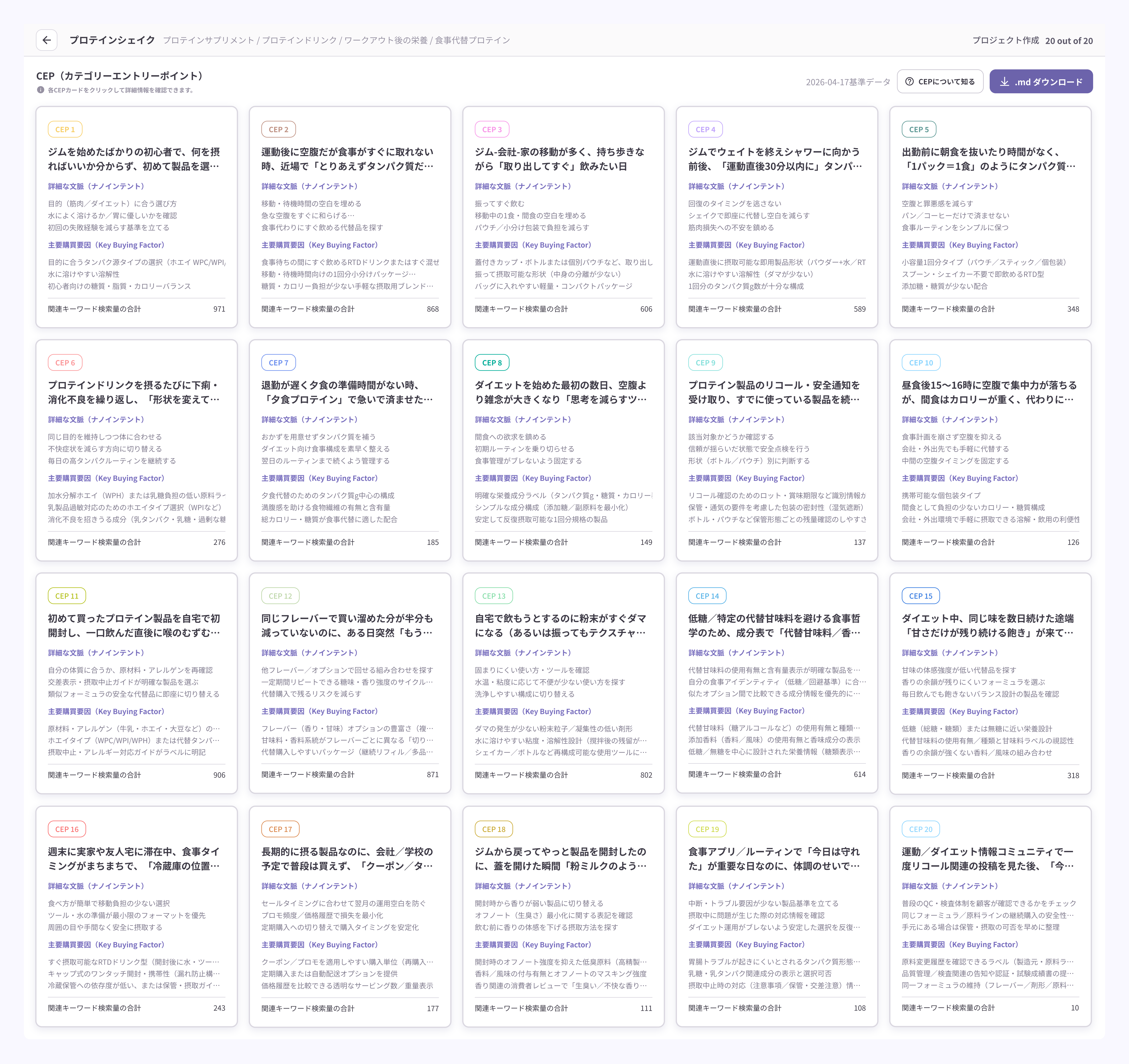Click title 初めて買ったプロテイン製品を自宅で初
1129x1064 pixels.
click(134, 625)
